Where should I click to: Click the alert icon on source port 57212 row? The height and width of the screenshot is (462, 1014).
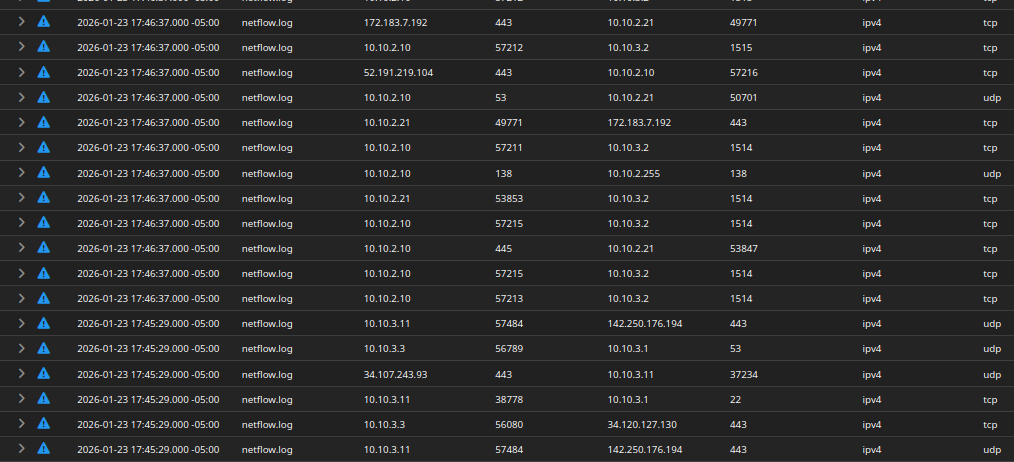43,47
